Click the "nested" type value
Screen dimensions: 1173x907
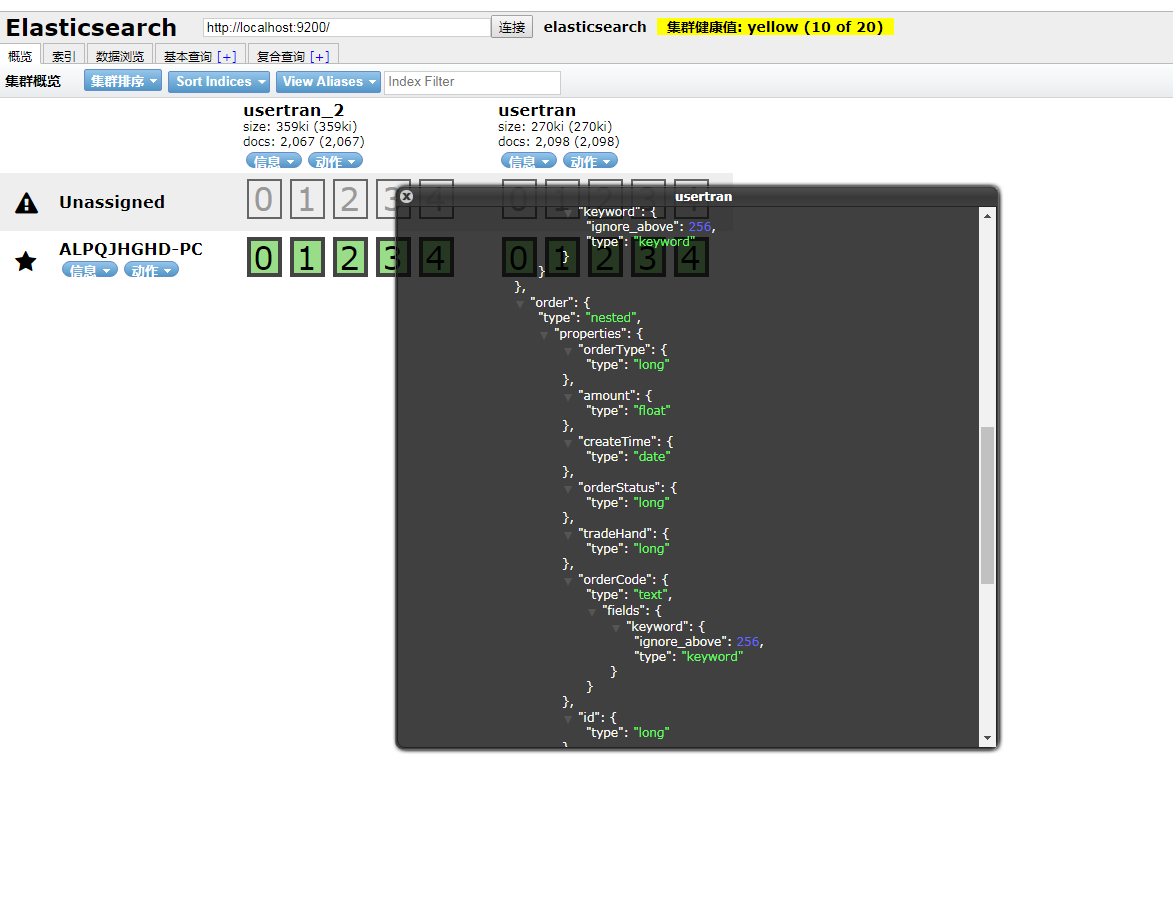point(611,318)
